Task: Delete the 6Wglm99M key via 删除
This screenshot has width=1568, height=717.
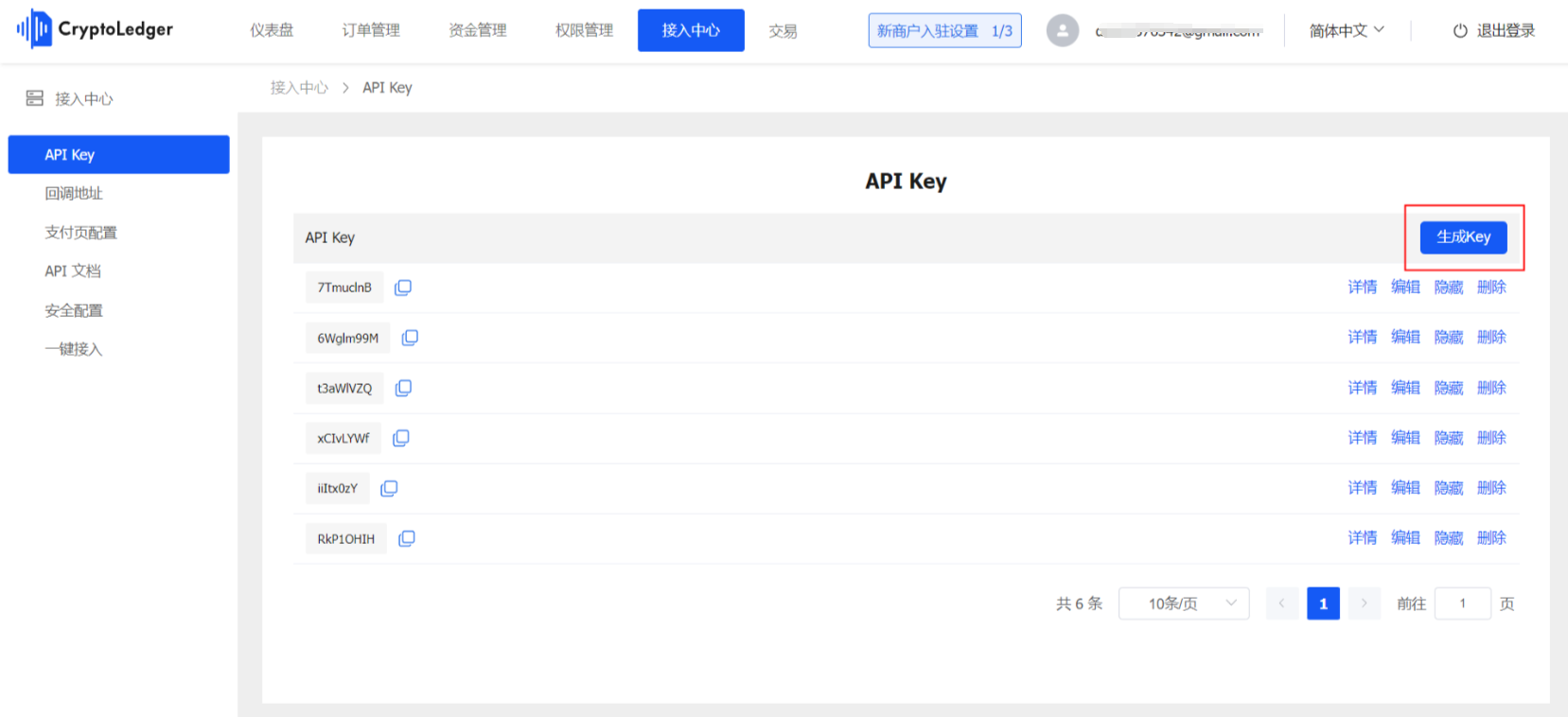Action: point(1491,338)
